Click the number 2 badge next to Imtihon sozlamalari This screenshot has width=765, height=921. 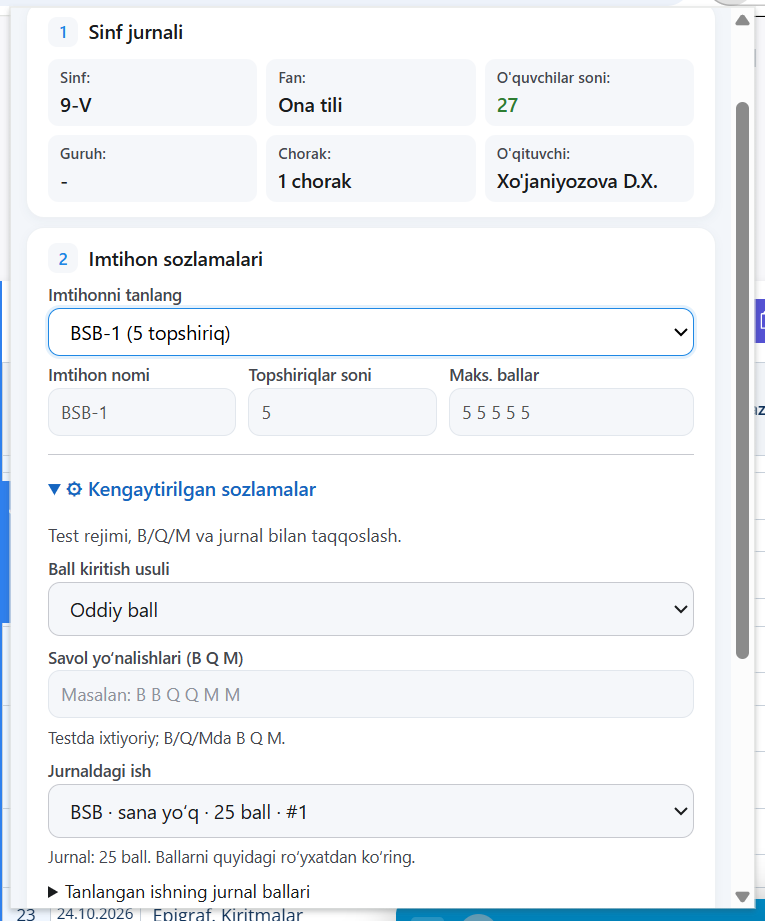coord(63,259)
